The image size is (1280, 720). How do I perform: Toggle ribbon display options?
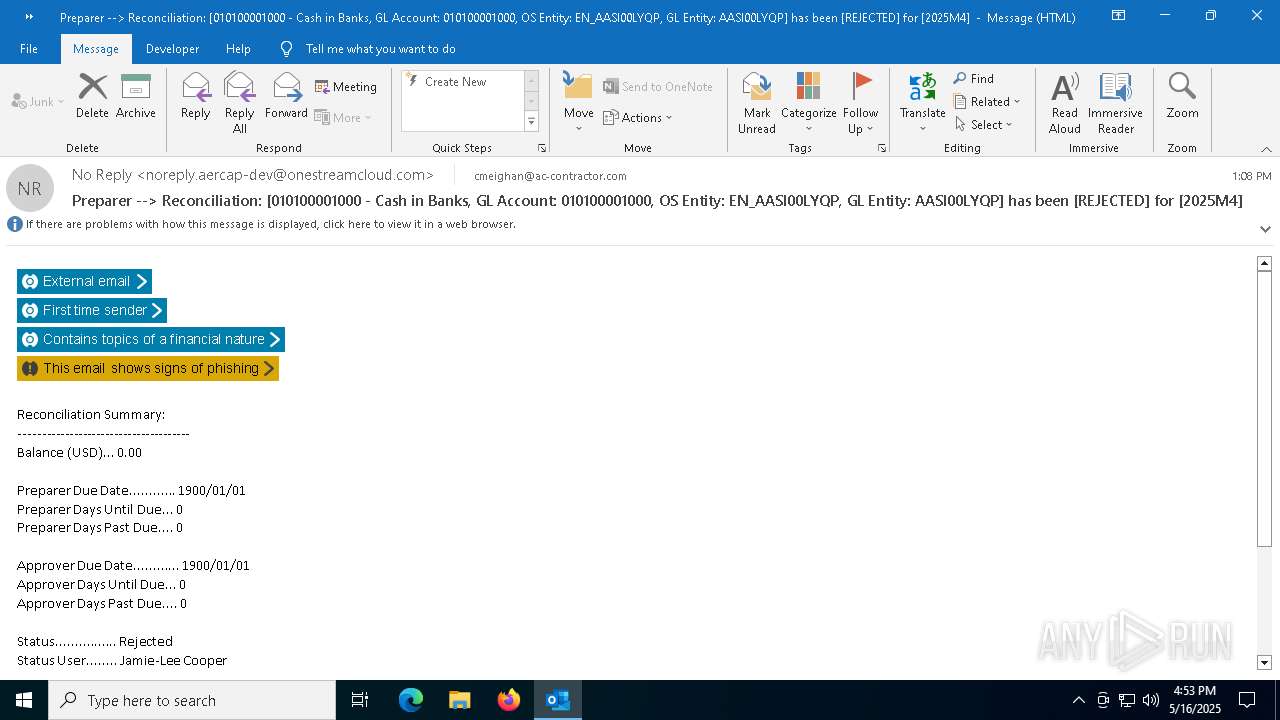1118,16
